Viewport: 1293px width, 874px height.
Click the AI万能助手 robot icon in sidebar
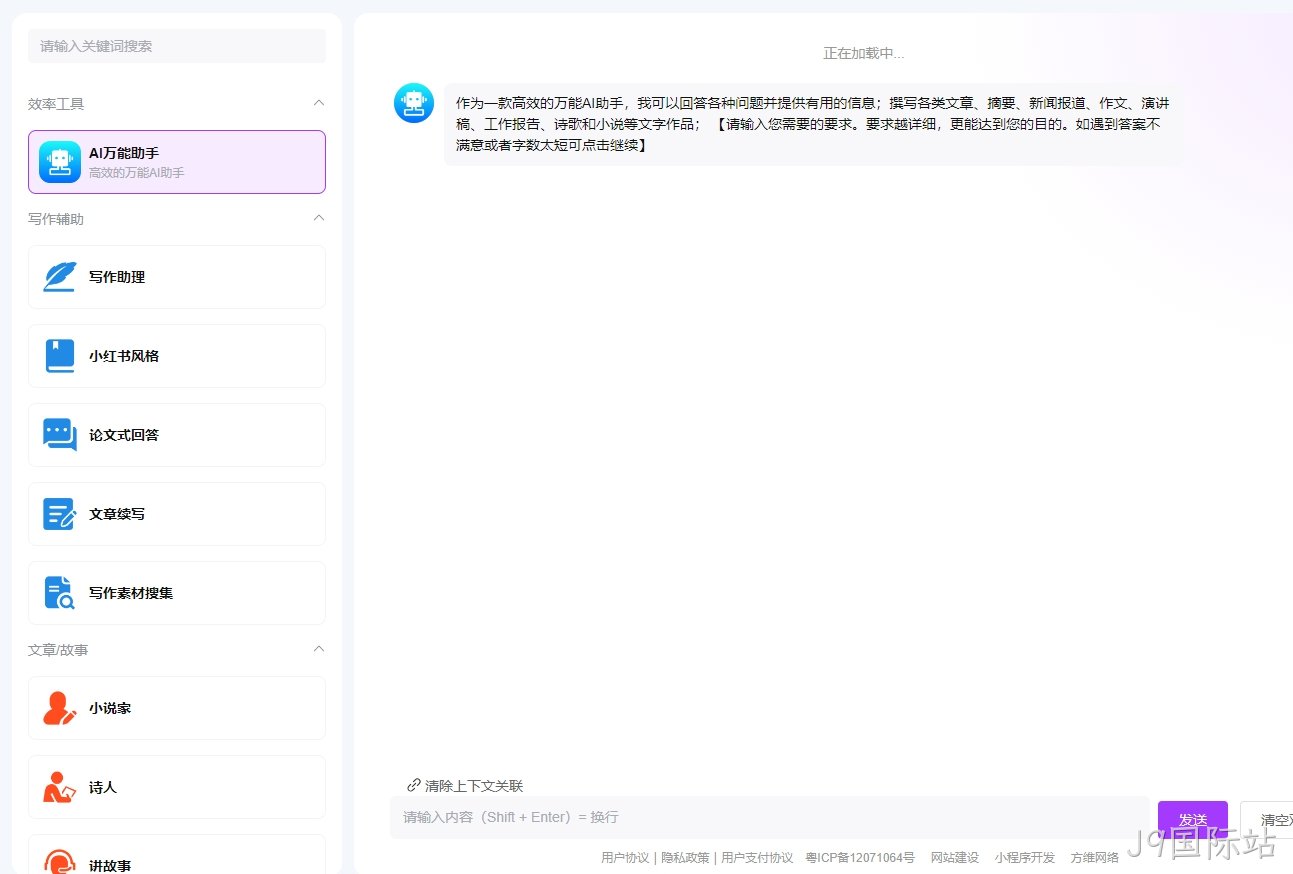60,162
